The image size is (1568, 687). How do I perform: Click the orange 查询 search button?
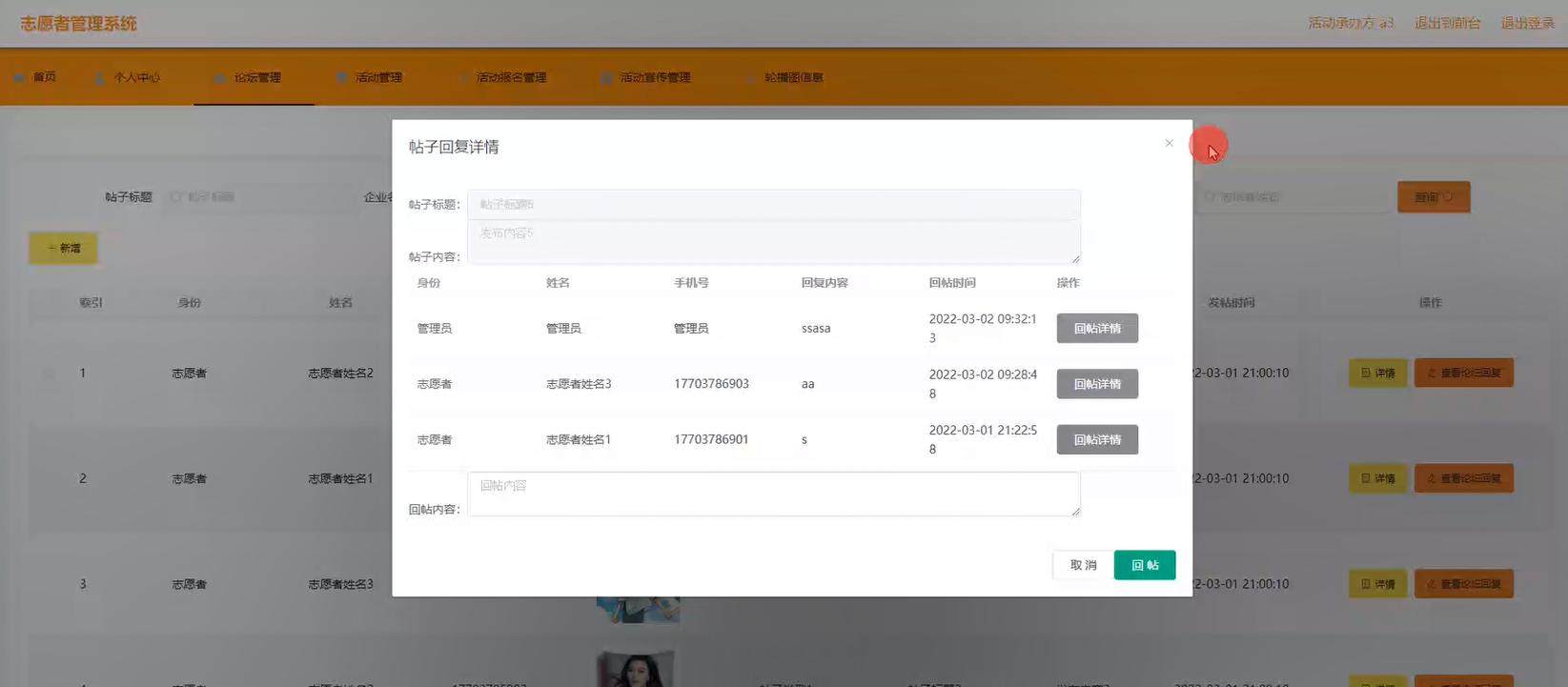(x=1434, y=197)
